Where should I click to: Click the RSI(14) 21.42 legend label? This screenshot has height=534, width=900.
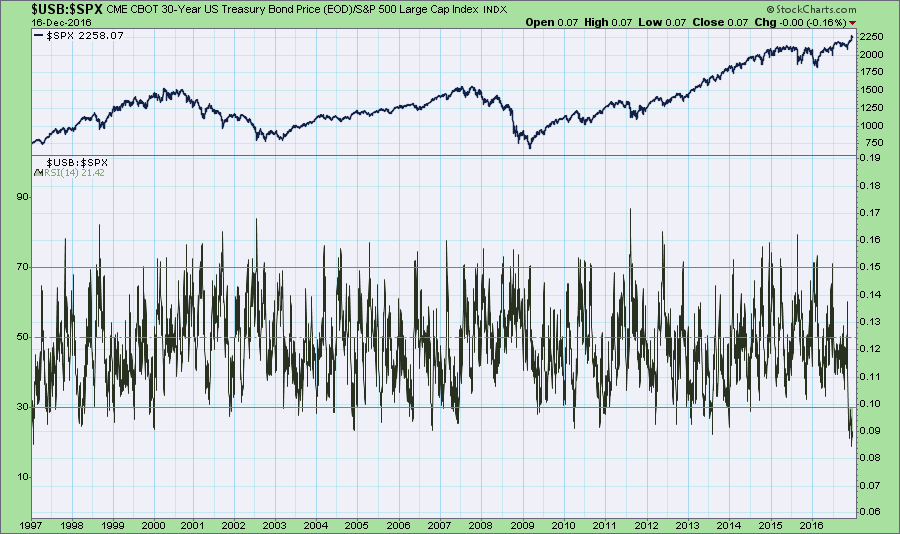(x=75, y=173)
